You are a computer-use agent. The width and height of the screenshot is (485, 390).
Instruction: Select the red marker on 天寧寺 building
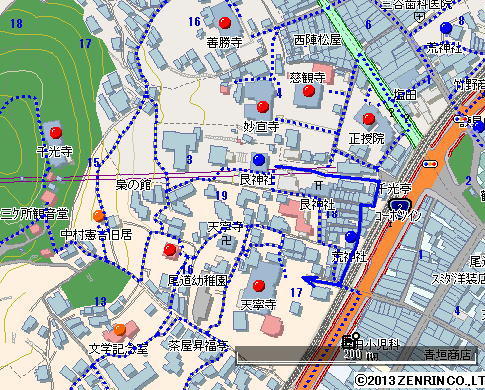click(259, 286)
